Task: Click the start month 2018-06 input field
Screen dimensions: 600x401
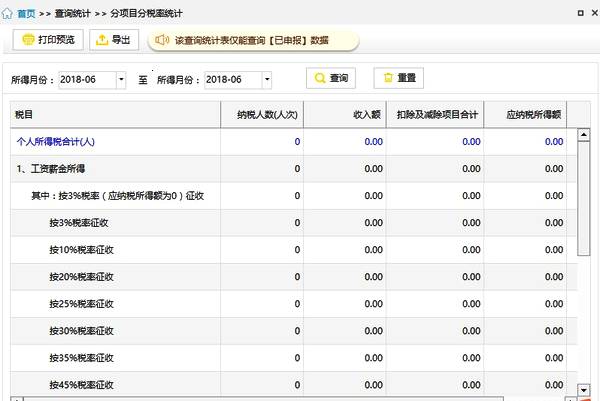Action: [86, 79]
